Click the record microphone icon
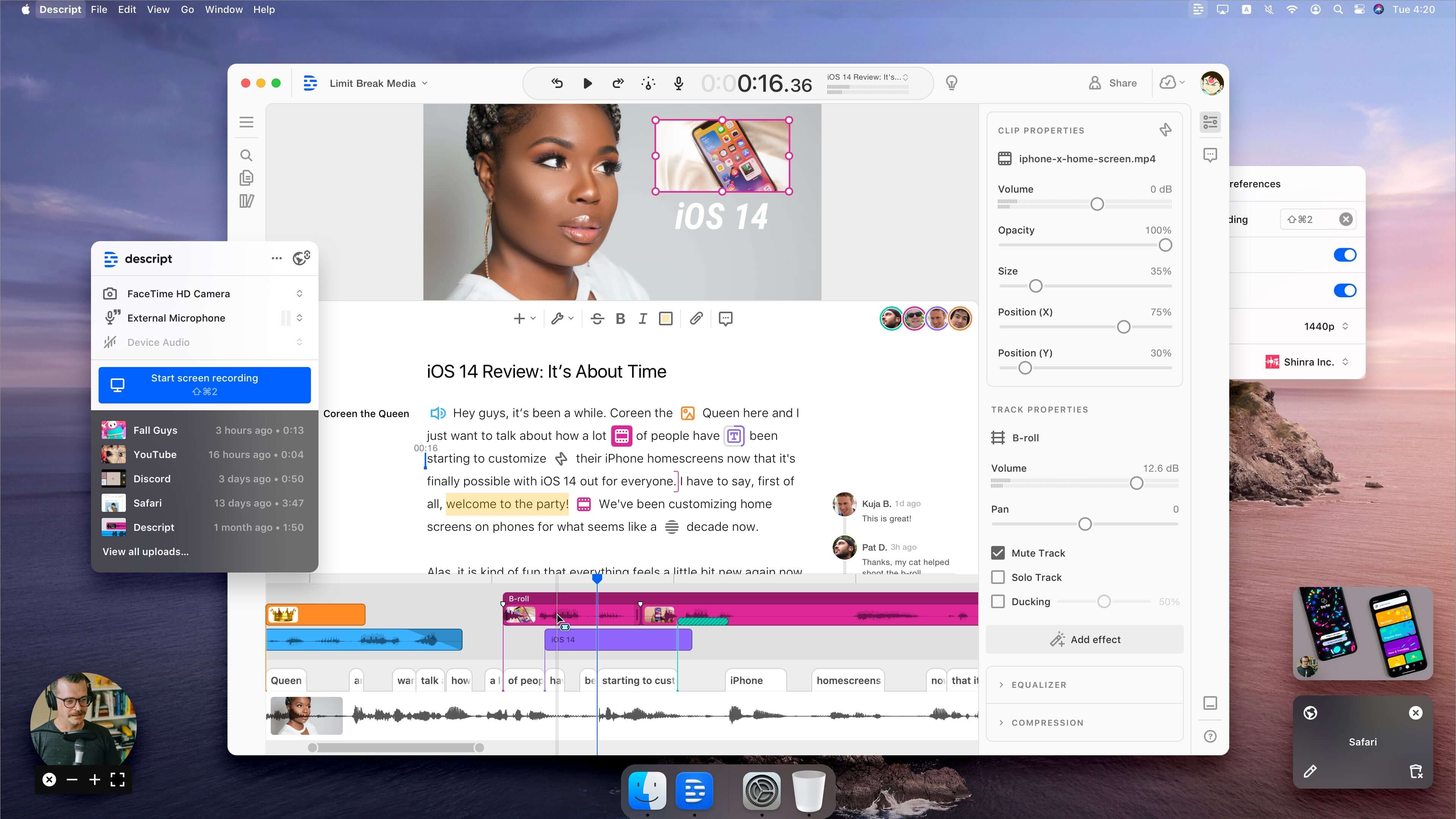 678,83
